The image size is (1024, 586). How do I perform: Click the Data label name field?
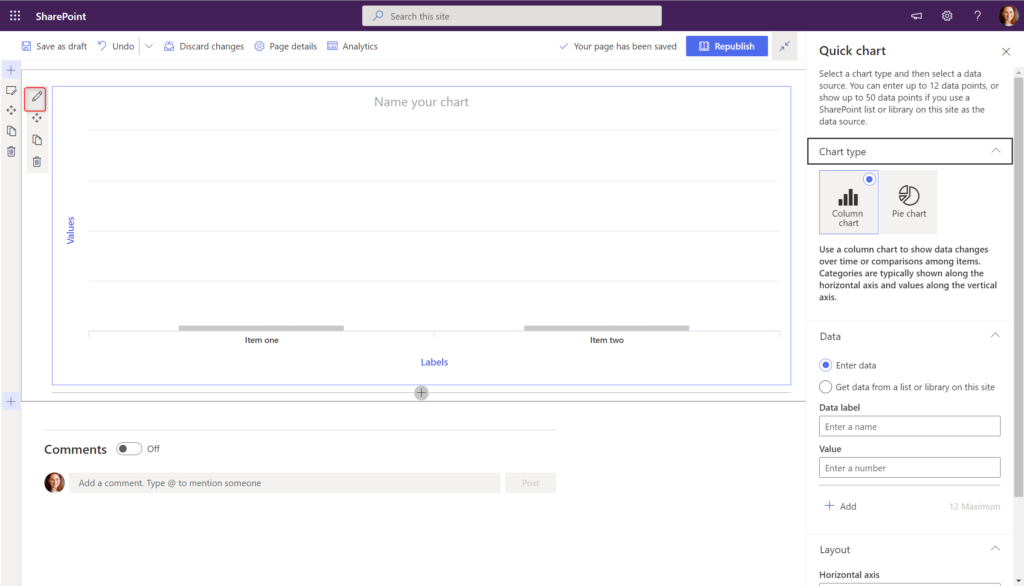point(910,426)
